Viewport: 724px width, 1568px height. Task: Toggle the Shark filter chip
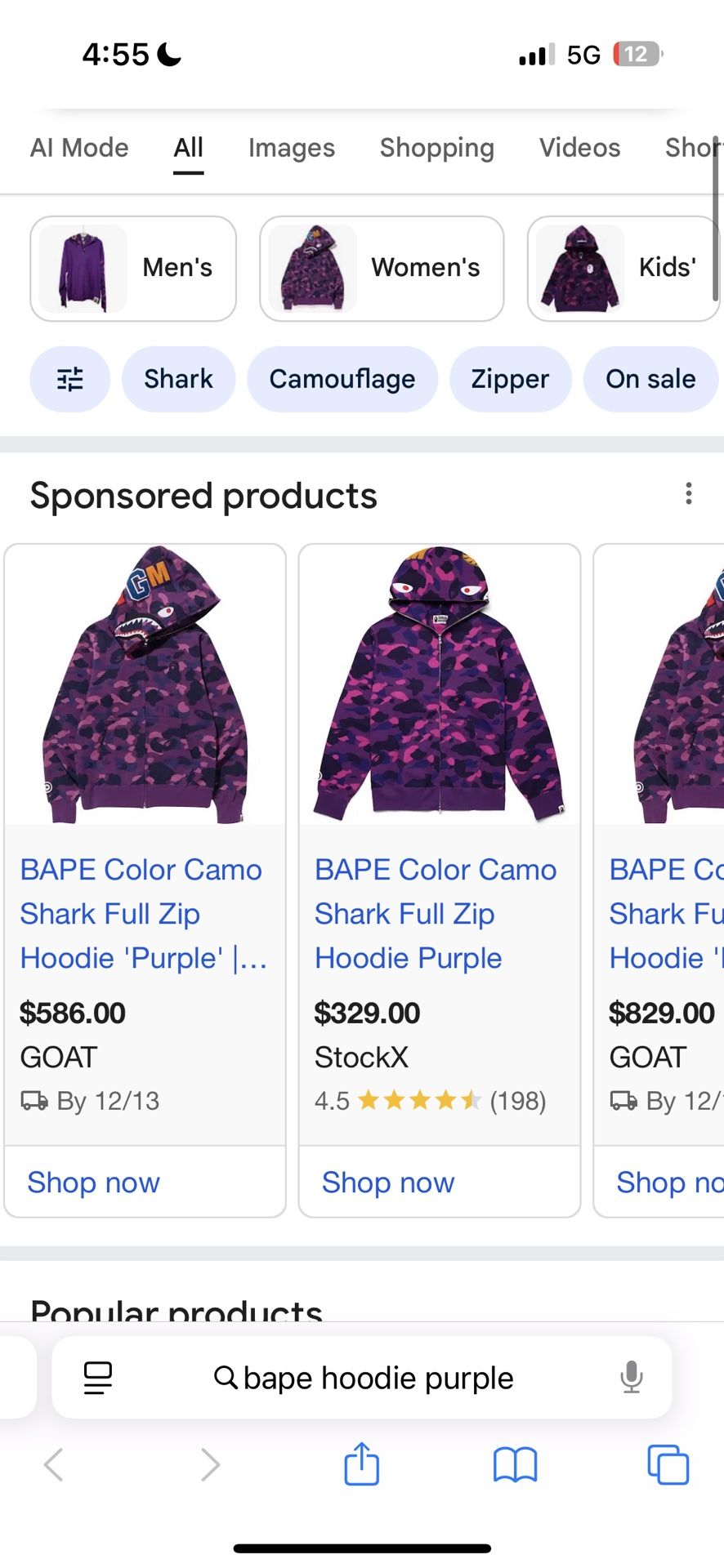click(178, 379)
